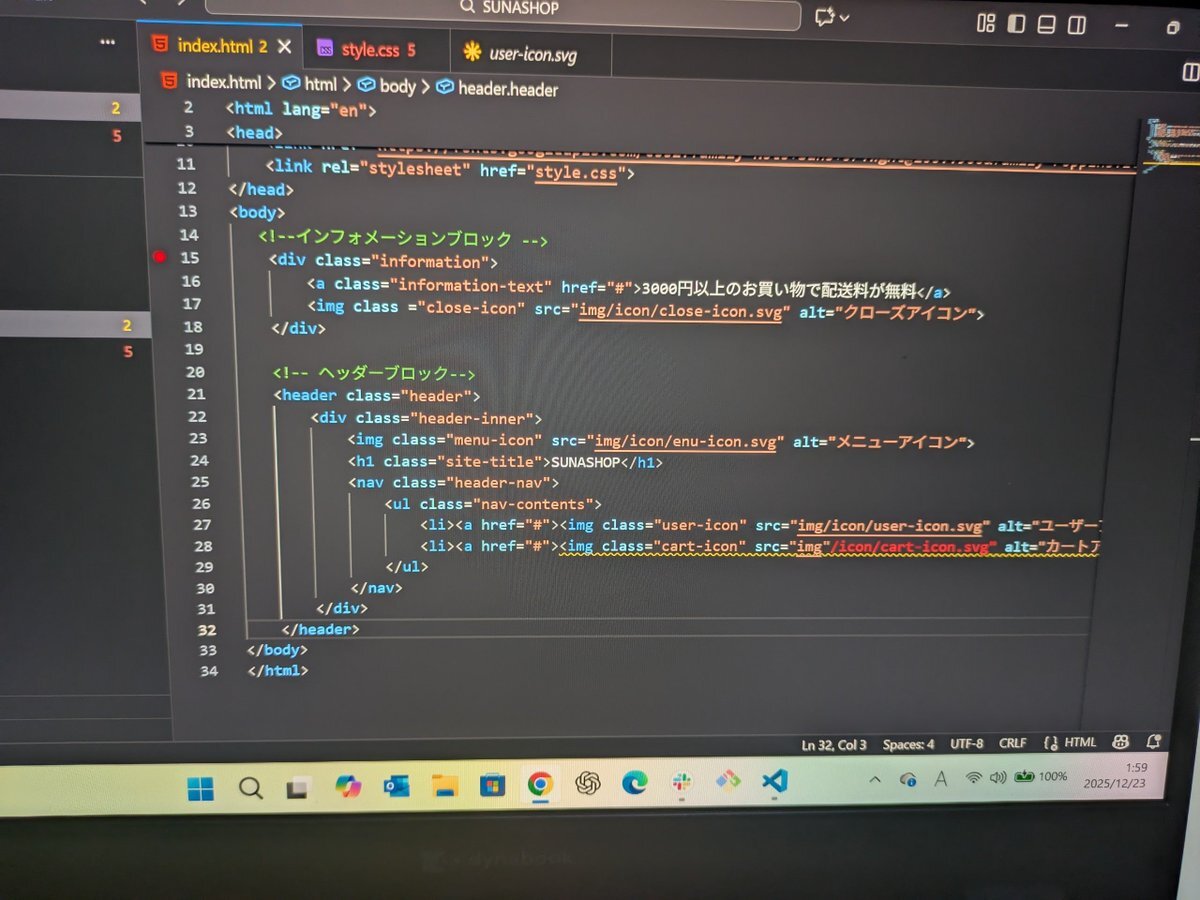Open the sidebar More Actions ellipsis

click(108, 43)
